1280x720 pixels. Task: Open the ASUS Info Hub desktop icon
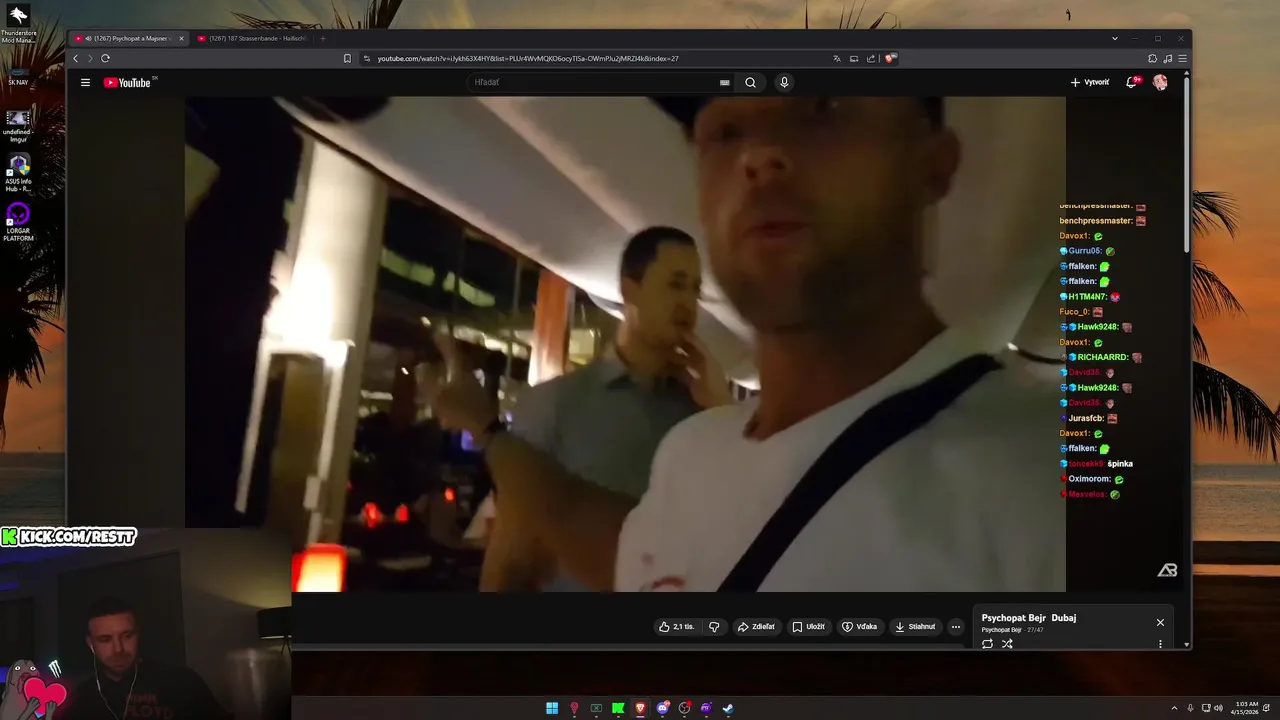[18, 173]
